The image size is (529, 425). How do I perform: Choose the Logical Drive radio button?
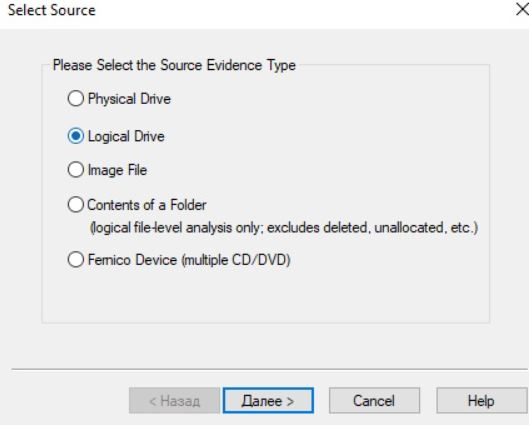[76, 136]
